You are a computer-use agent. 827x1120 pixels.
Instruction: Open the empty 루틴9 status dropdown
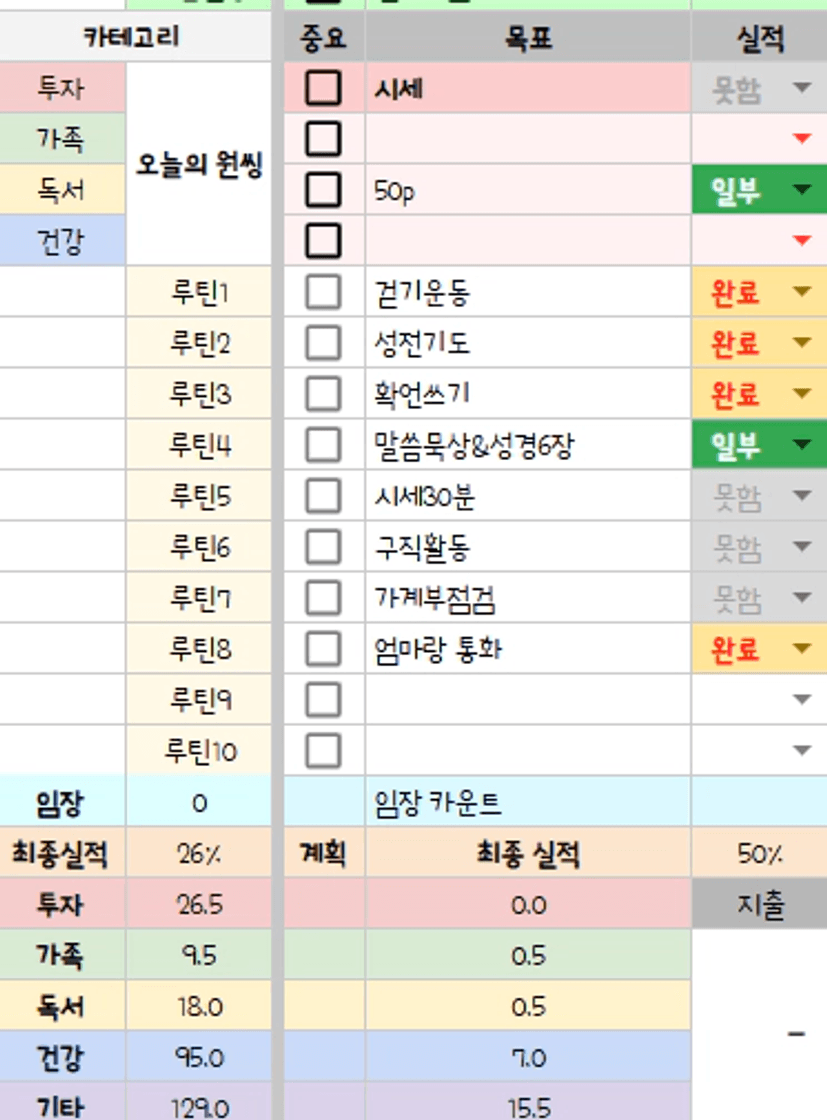(x=801, y=700)
